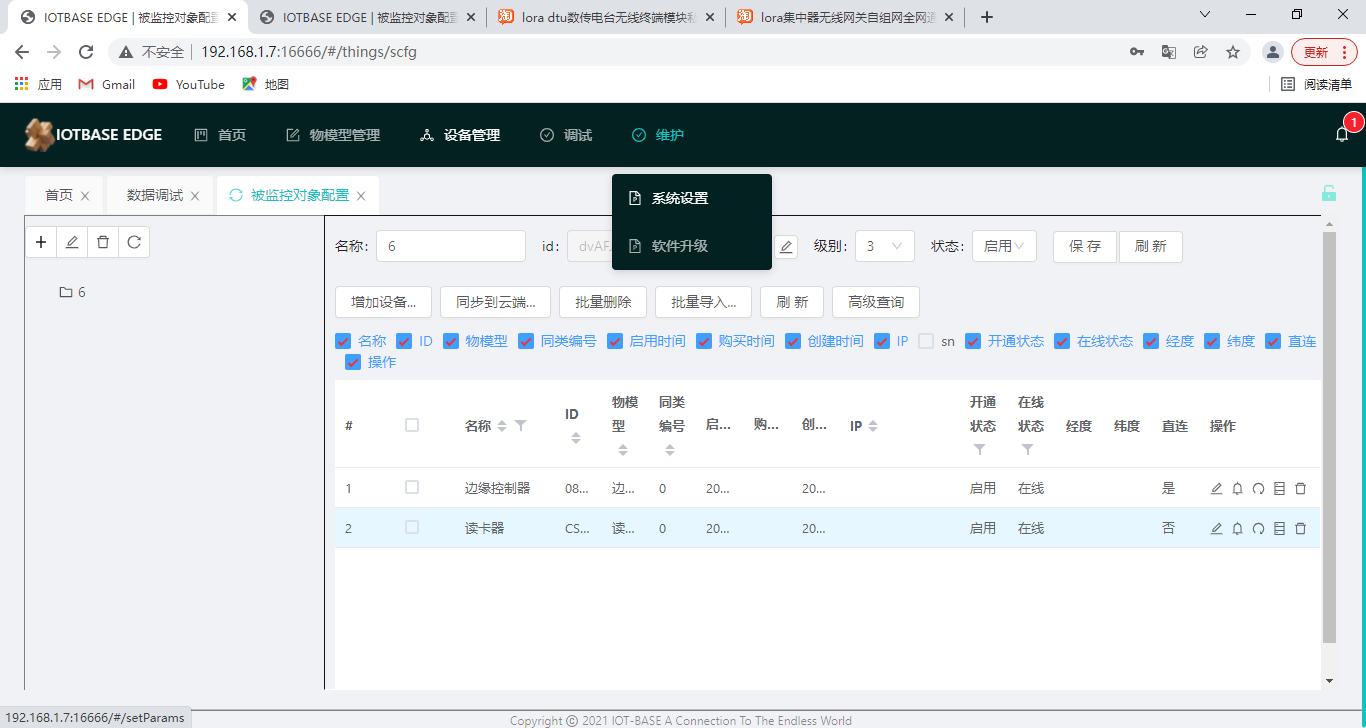Switch to the 数据调试 tab
This screenshot has width=1366, height=728.
pos(155,196)
